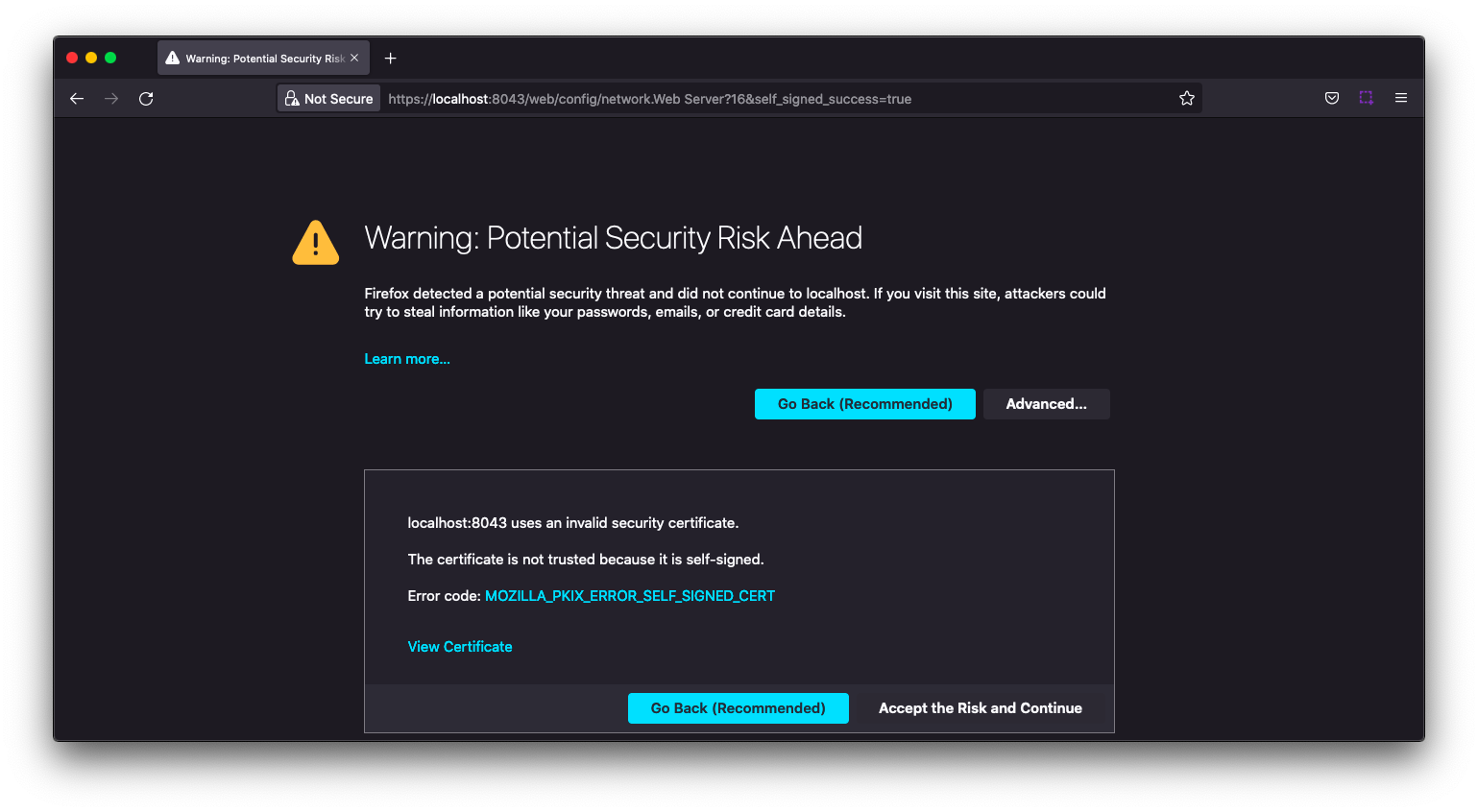Open the Firefox hamburger menu

pyautogui.click(x=1401, y=98)
